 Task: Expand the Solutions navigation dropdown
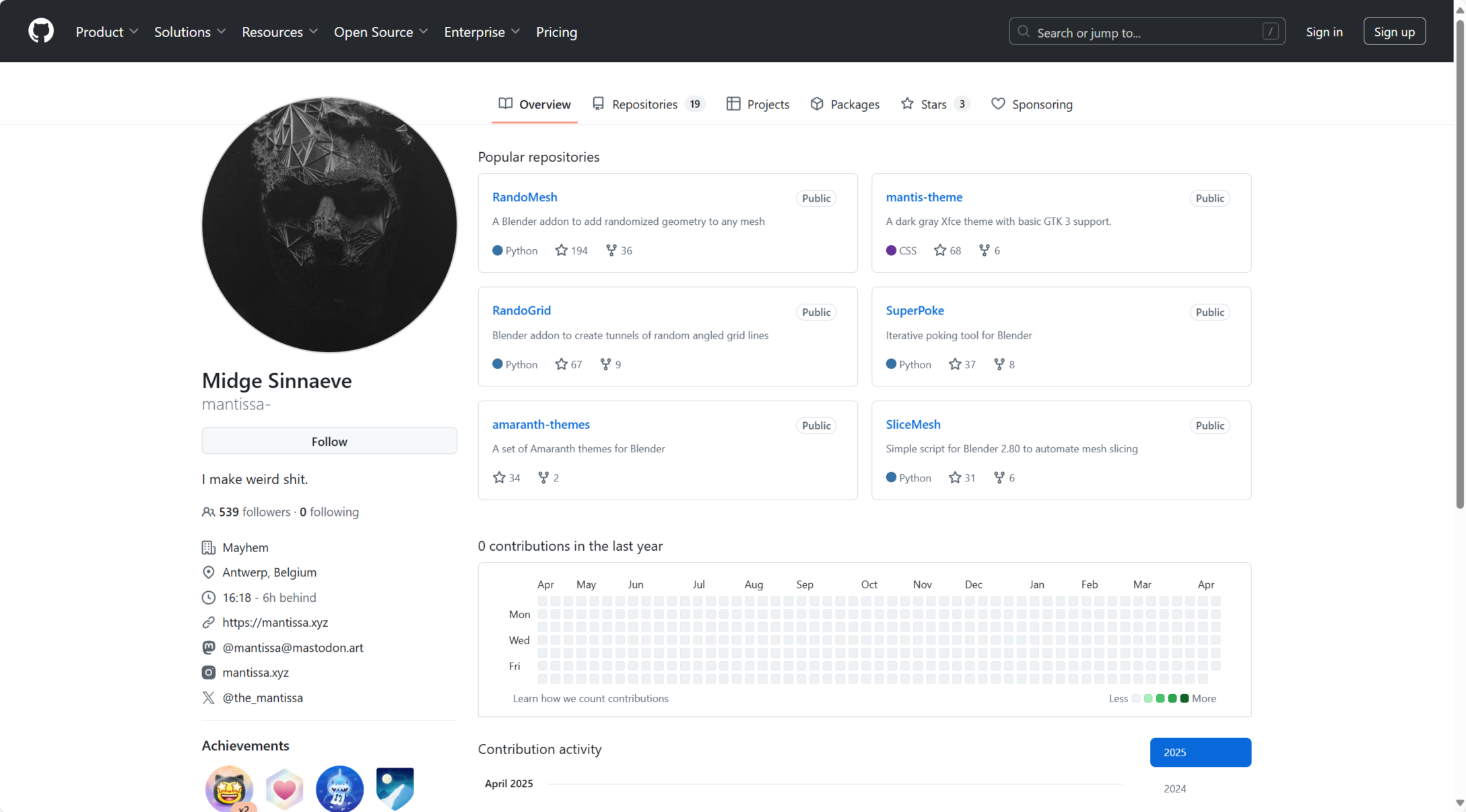click(x=189, y=32)
